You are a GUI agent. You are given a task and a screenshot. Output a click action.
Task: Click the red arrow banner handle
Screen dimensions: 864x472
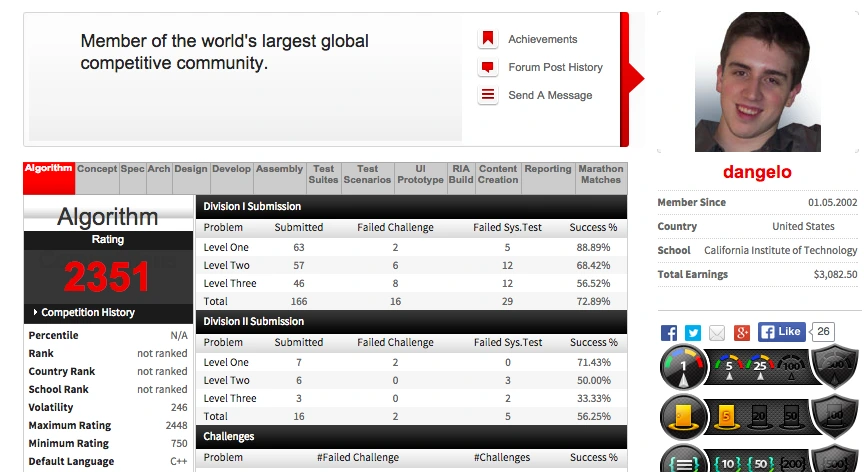[x=631, y=79]
